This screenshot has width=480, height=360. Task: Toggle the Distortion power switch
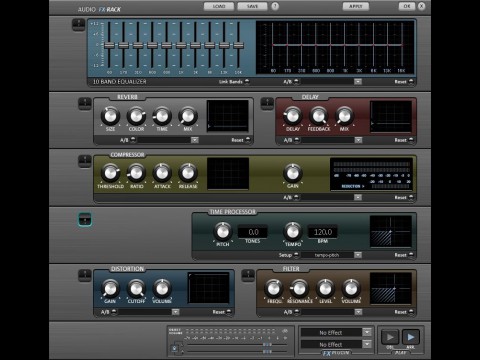pos(85,275)
